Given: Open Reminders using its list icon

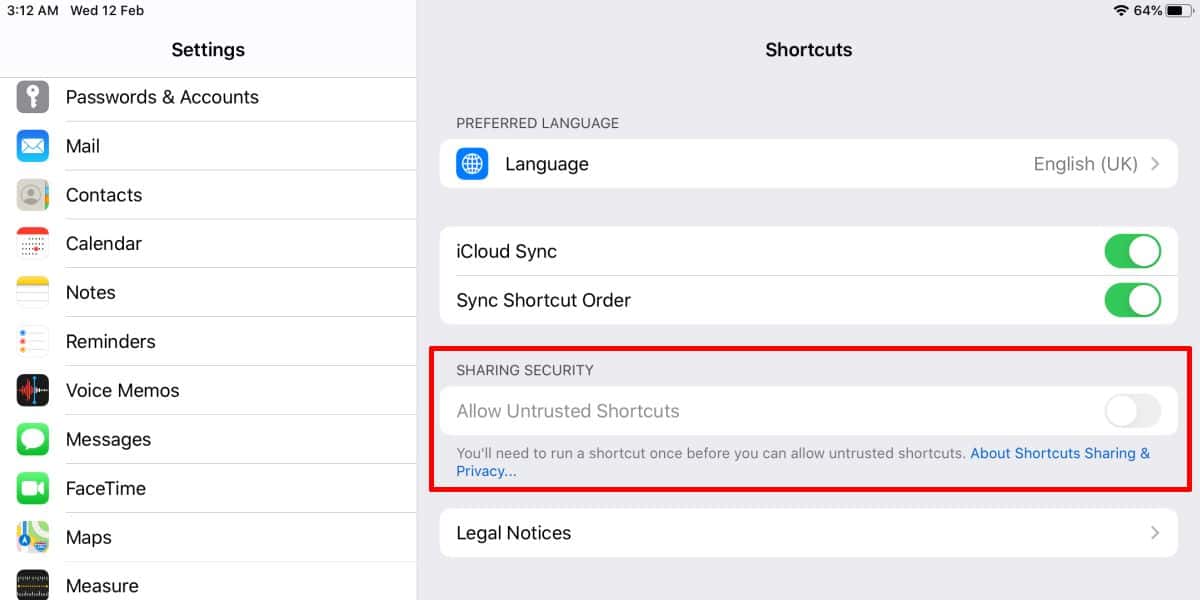Looking at the screenshot, I should 33,342.
